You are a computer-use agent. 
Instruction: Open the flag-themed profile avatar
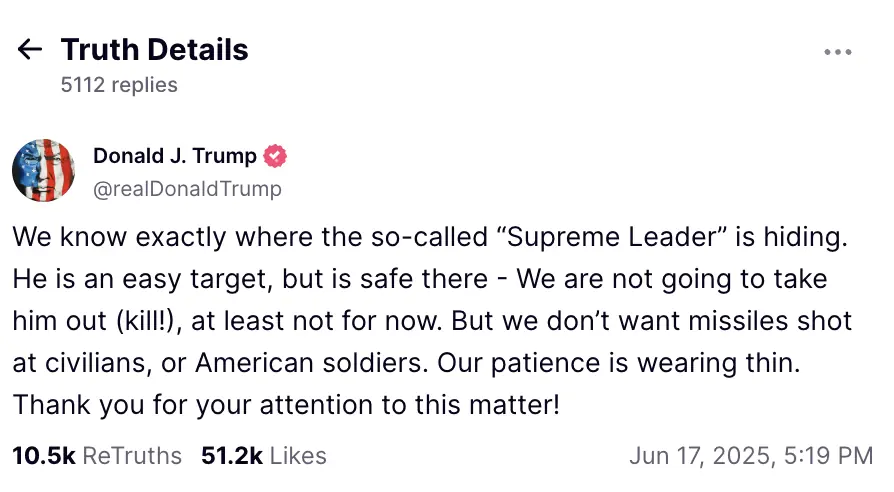coord(44,171)
